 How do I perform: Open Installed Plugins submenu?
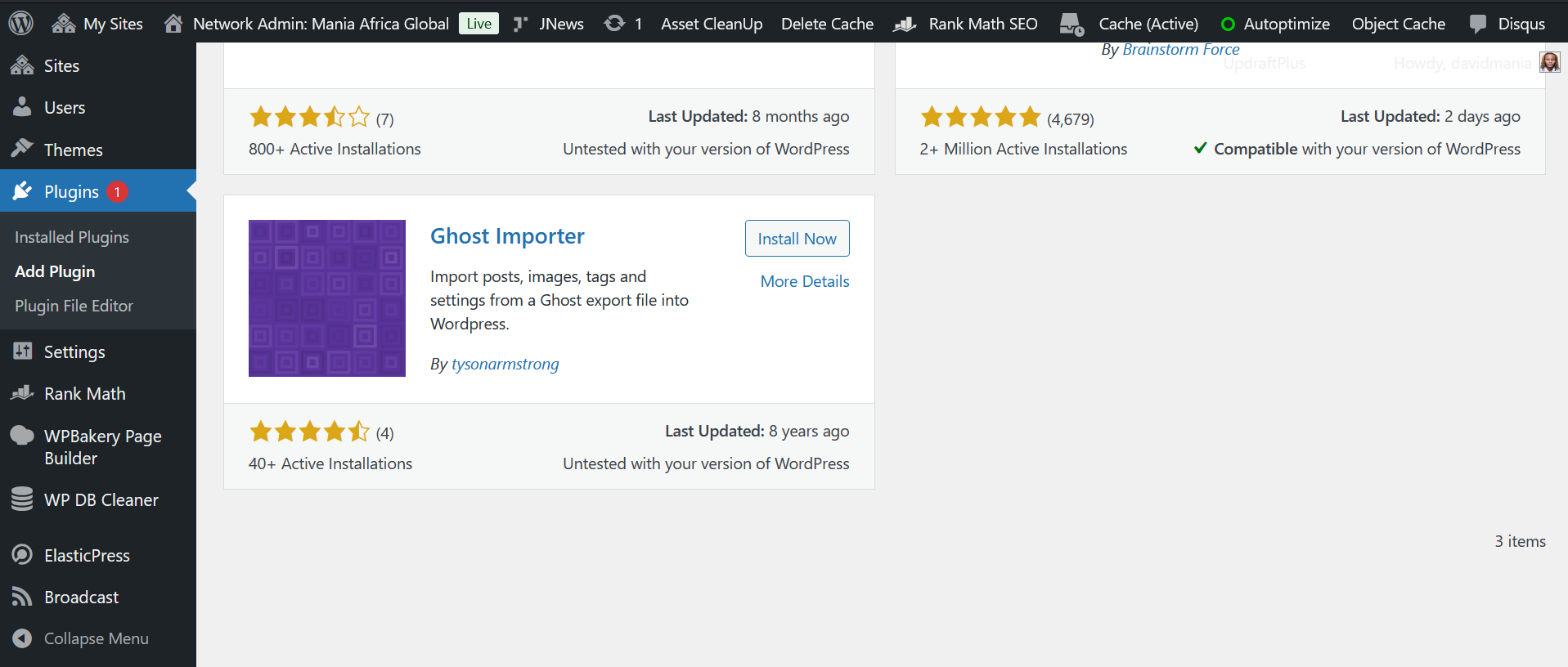[72, 237]
